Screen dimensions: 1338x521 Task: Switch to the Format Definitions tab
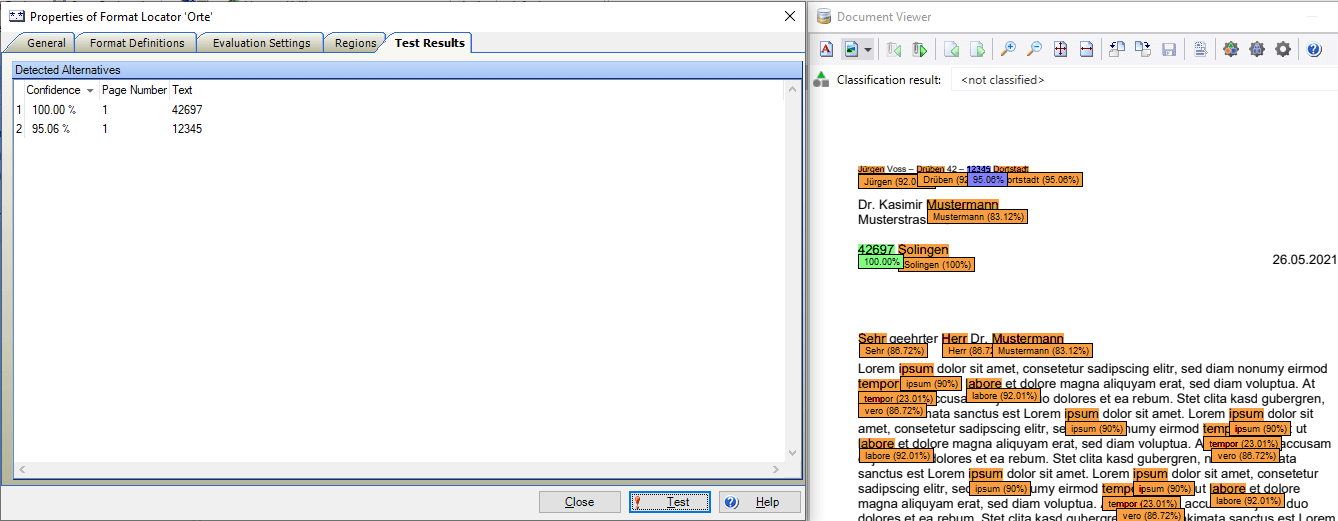click(137, 43)
